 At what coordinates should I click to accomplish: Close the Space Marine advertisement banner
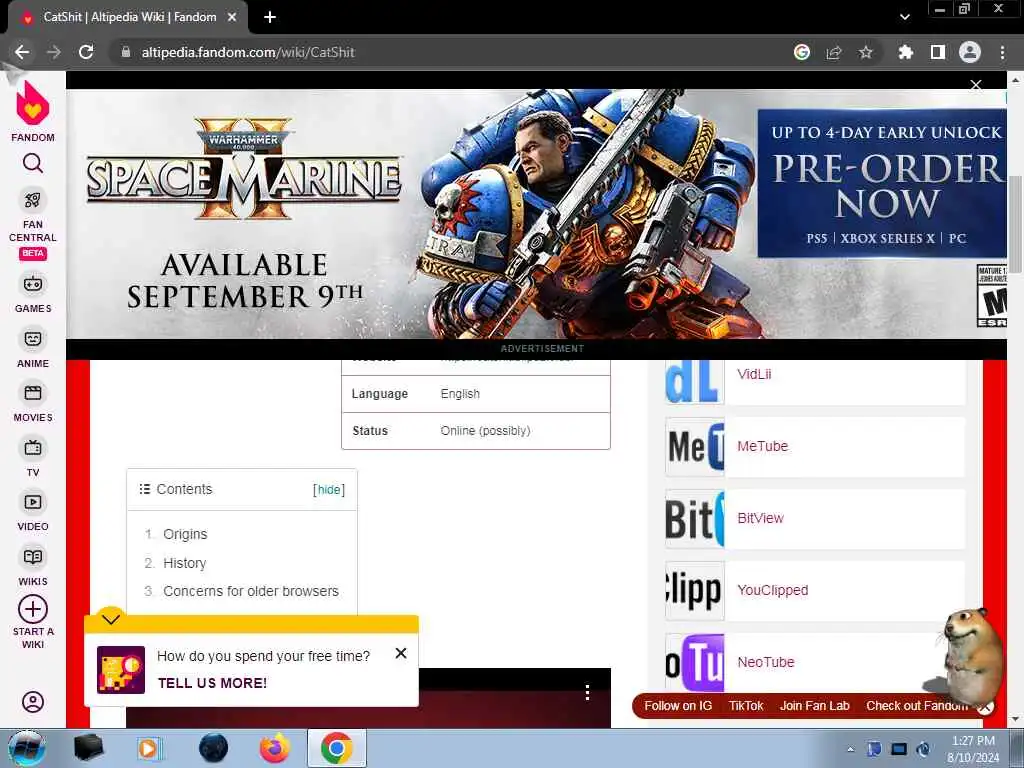tap(976, 85)
